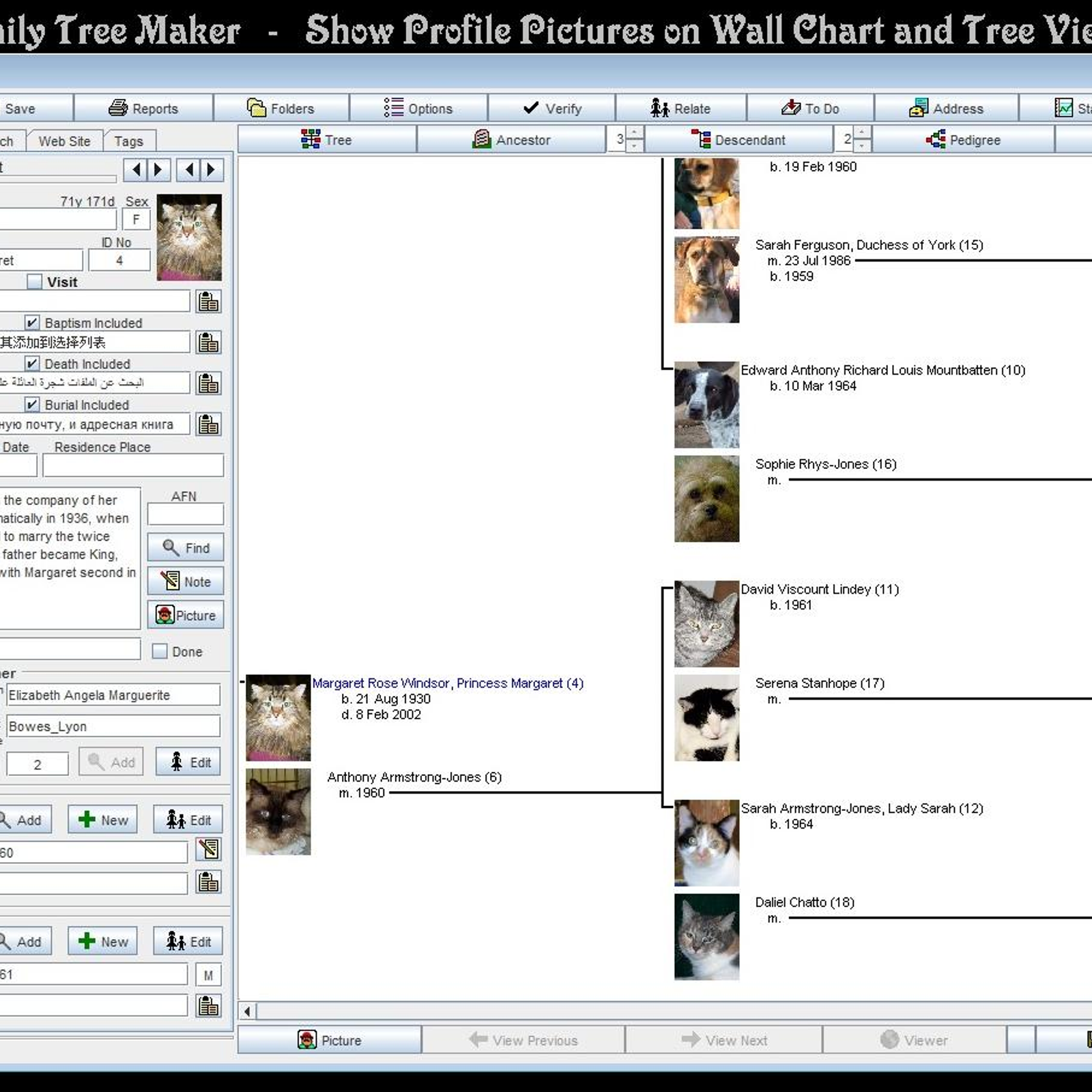1092x1092 pixels.
Task: Select the Web Site tab
Action: pyautogui.click(x=64, y=141)
